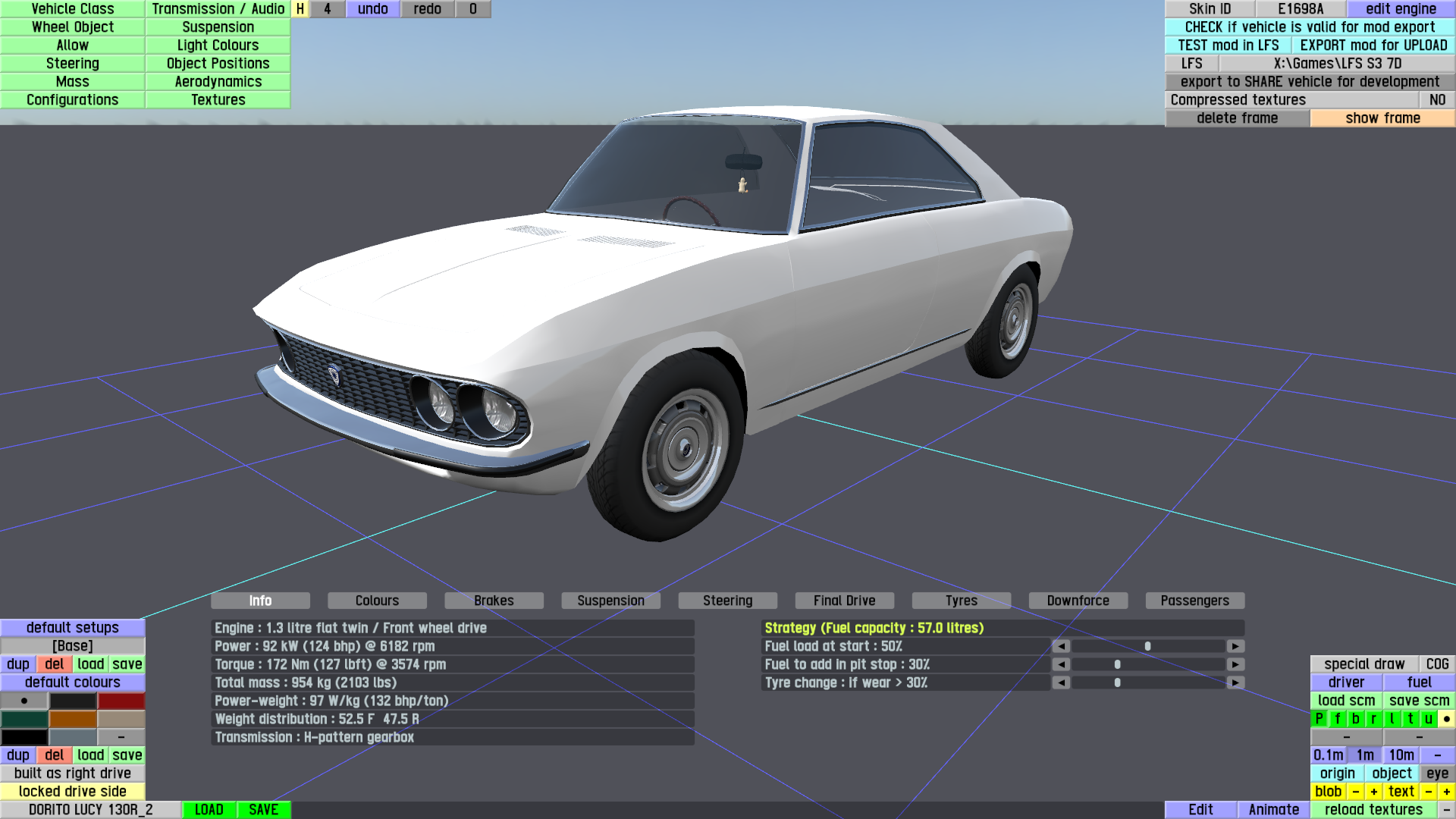Click the right arrow of 'Fuel load at start'

(x=1235, y=646)
